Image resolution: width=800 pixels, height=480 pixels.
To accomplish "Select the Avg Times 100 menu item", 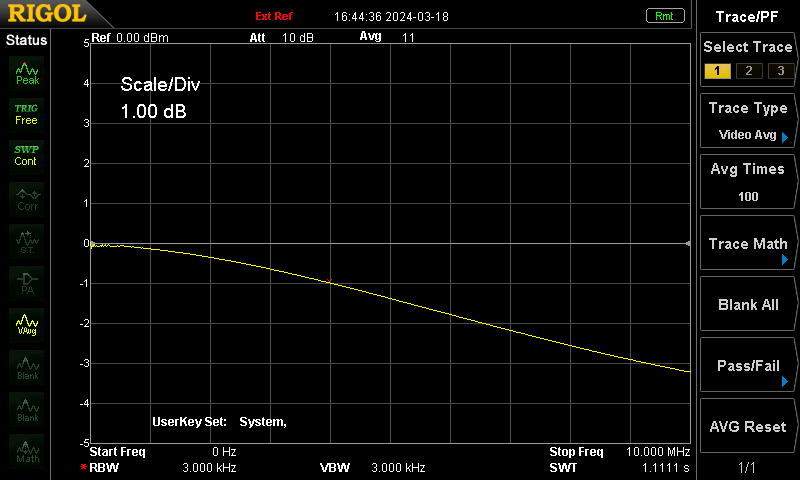I will (x=747, y=182).
